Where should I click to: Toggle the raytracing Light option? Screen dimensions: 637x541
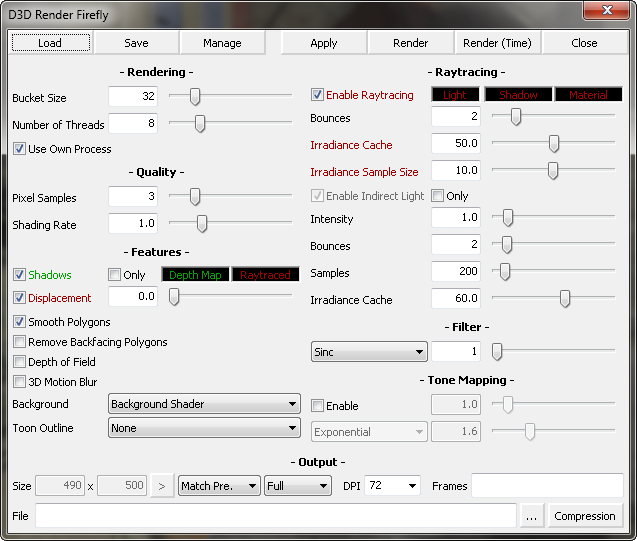point(454,95)
